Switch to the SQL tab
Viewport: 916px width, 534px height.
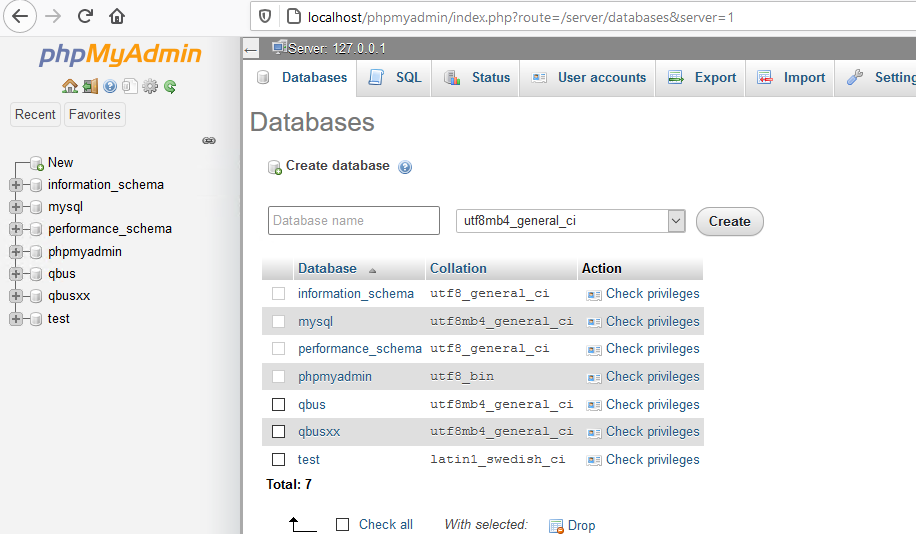396,77
